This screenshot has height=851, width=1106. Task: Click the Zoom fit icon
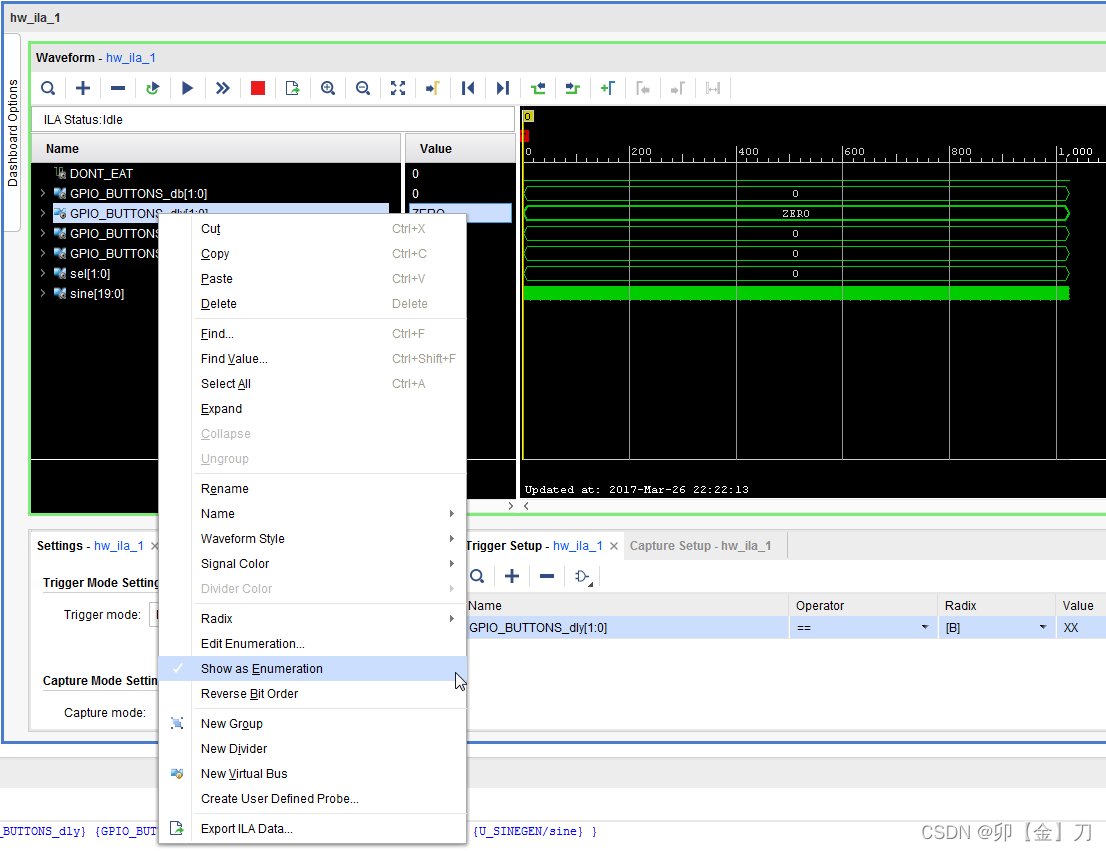point(398,88)
